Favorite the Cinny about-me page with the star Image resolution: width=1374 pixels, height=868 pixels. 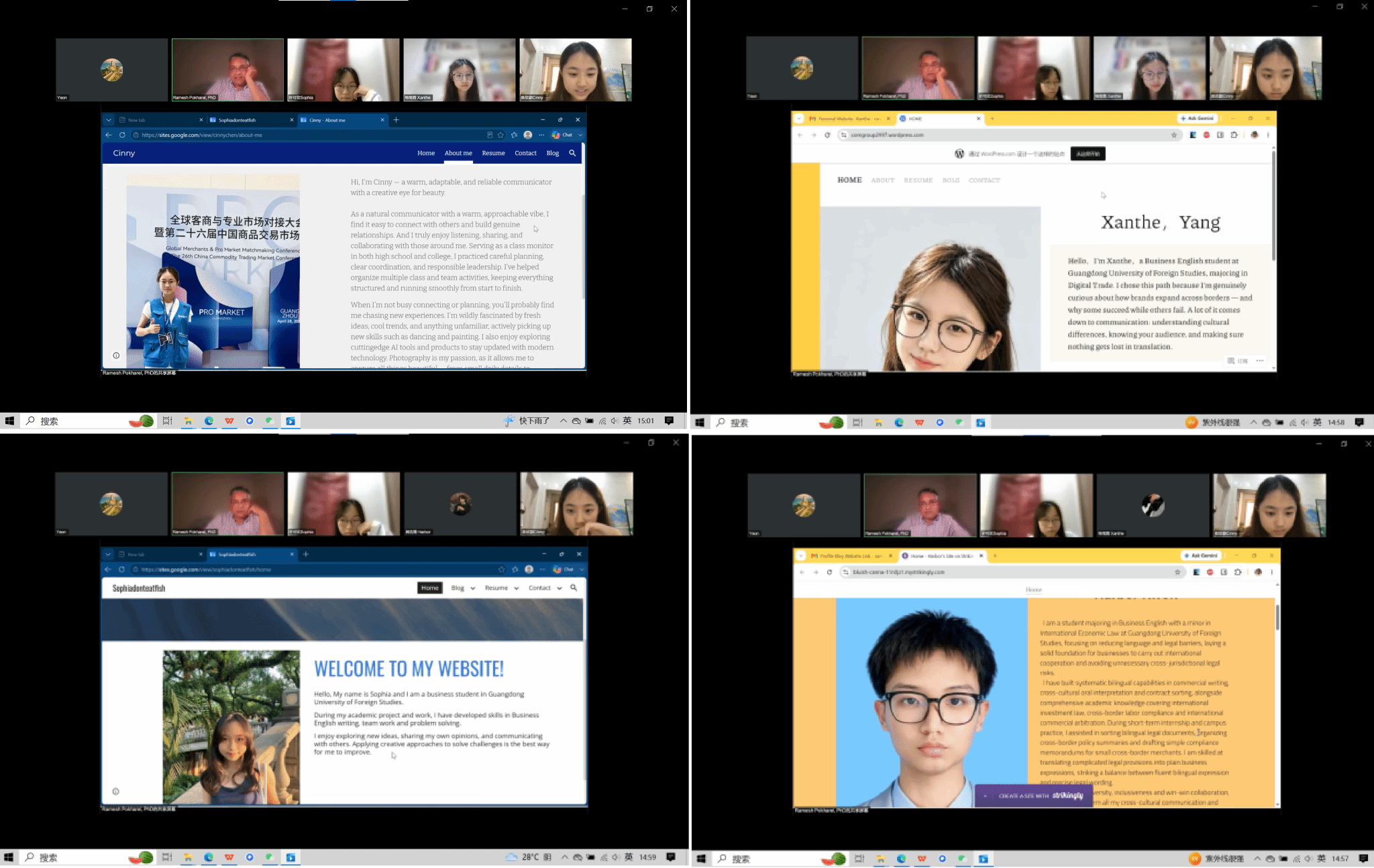tap(500, 135)
